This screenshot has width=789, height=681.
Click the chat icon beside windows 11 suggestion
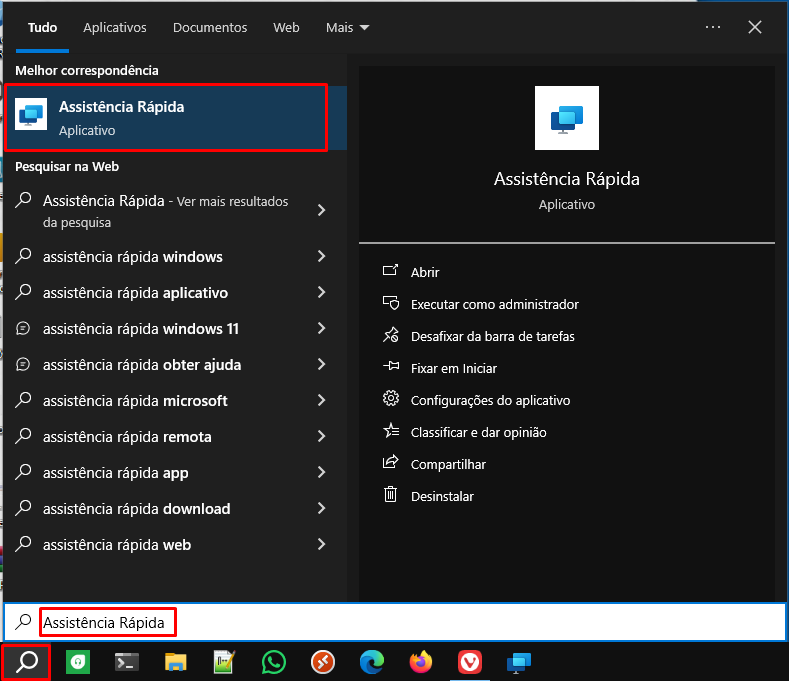[23, 329]
